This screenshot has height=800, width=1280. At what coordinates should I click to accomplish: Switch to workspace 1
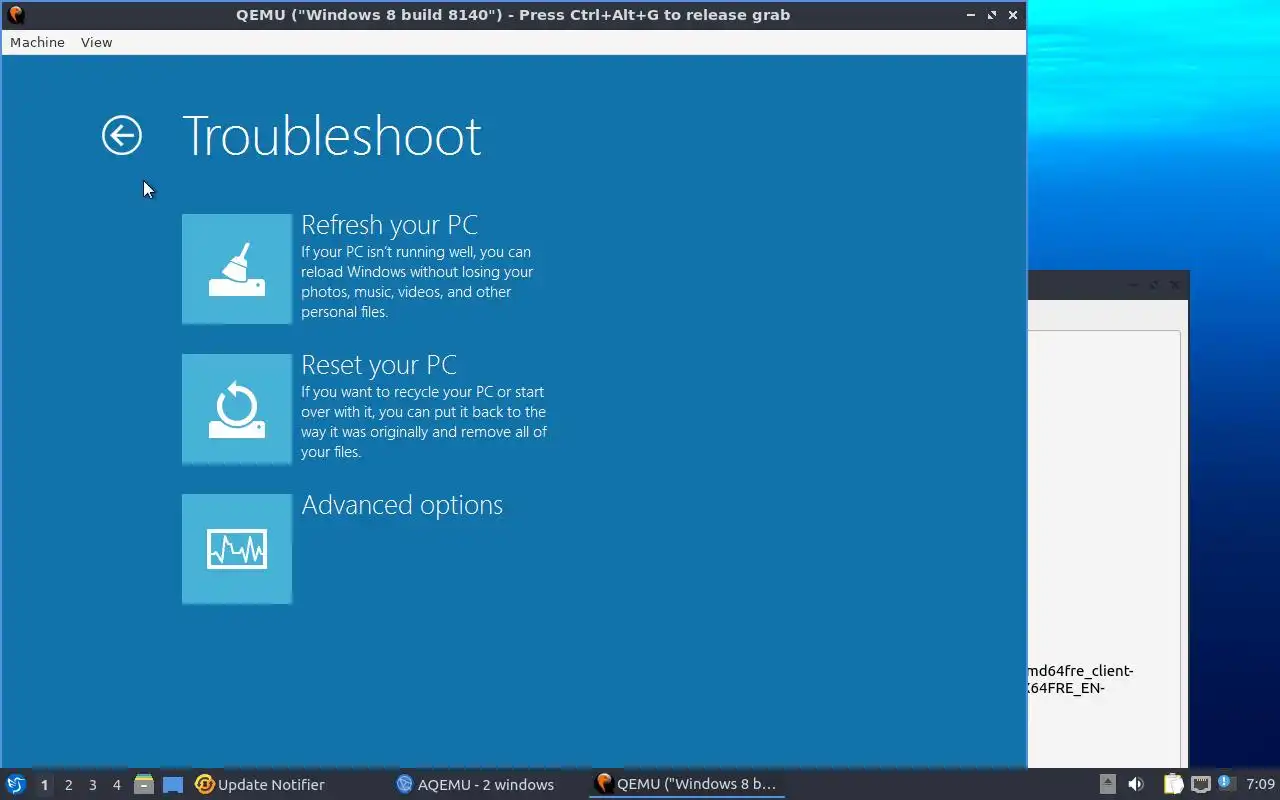coord(44,785)
